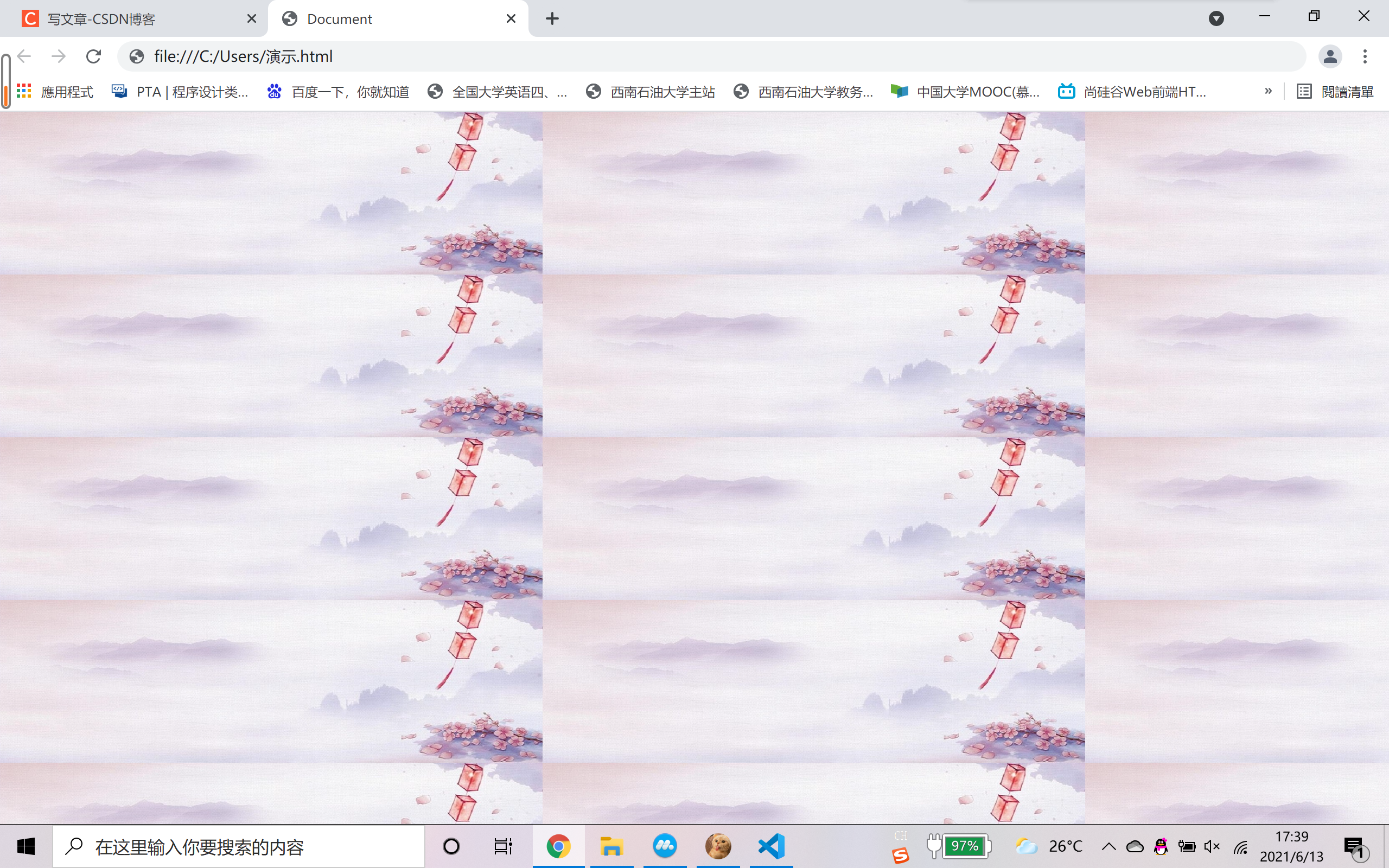
Task: Open the QQ penguin tray icon
Action: click(1161, 846)
